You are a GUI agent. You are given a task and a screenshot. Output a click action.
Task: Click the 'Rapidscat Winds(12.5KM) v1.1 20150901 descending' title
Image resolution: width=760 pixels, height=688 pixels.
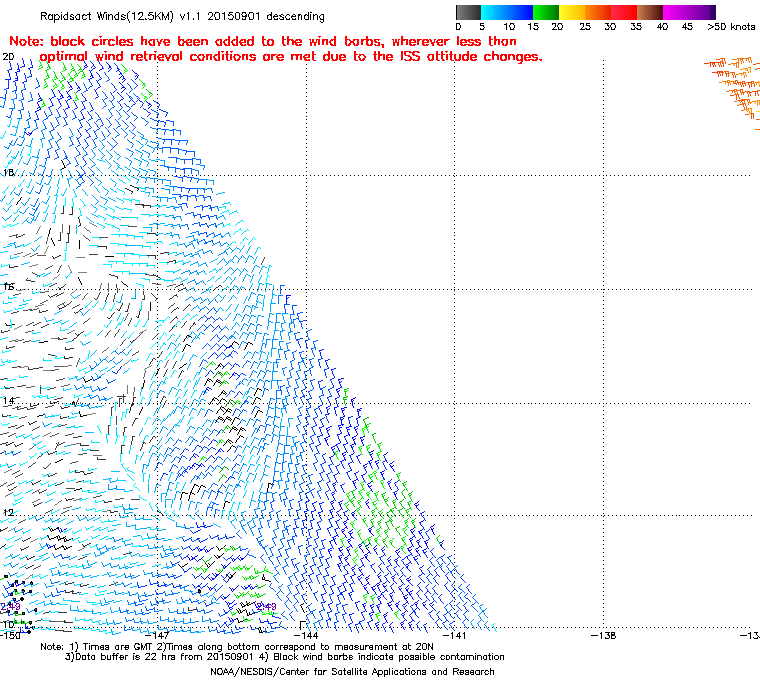point(182,16)
